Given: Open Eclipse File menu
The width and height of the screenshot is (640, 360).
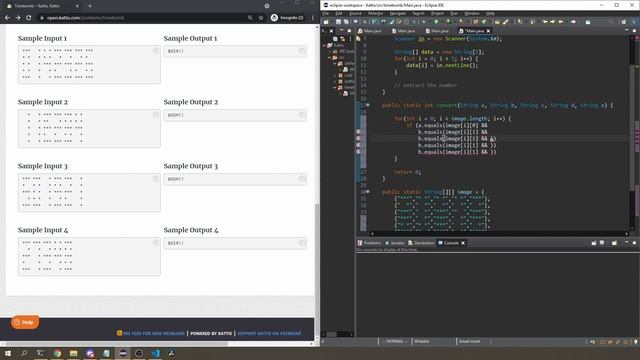Looking at the screenshot, I should coord(326,13).
